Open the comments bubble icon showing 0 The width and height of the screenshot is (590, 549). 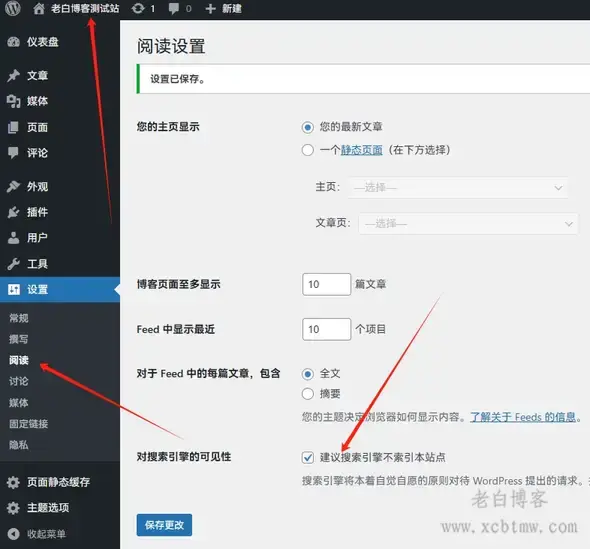pyautogui.click(x=173, y=8)
